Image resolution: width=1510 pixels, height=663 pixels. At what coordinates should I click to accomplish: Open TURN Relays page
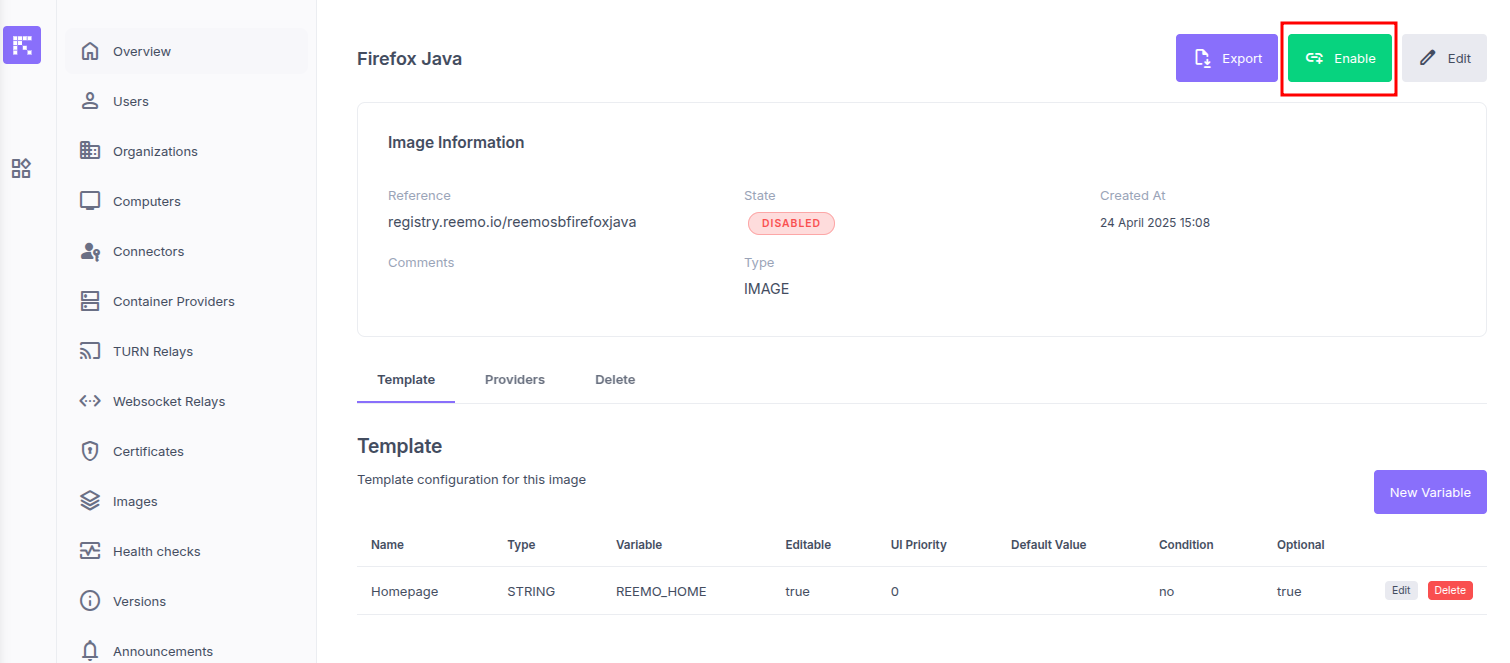[187, 351]
